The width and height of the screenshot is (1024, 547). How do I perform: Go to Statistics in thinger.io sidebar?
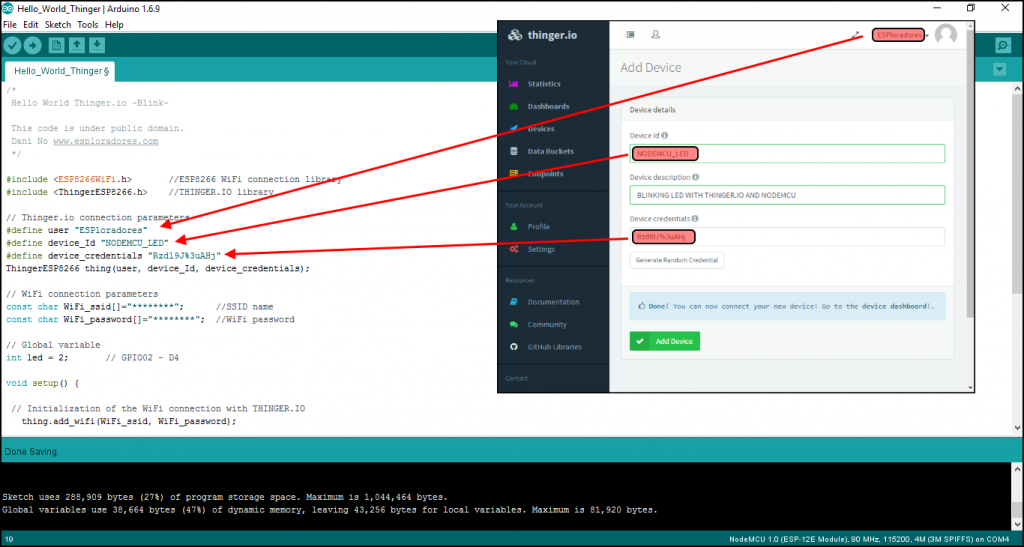[543, 84]
